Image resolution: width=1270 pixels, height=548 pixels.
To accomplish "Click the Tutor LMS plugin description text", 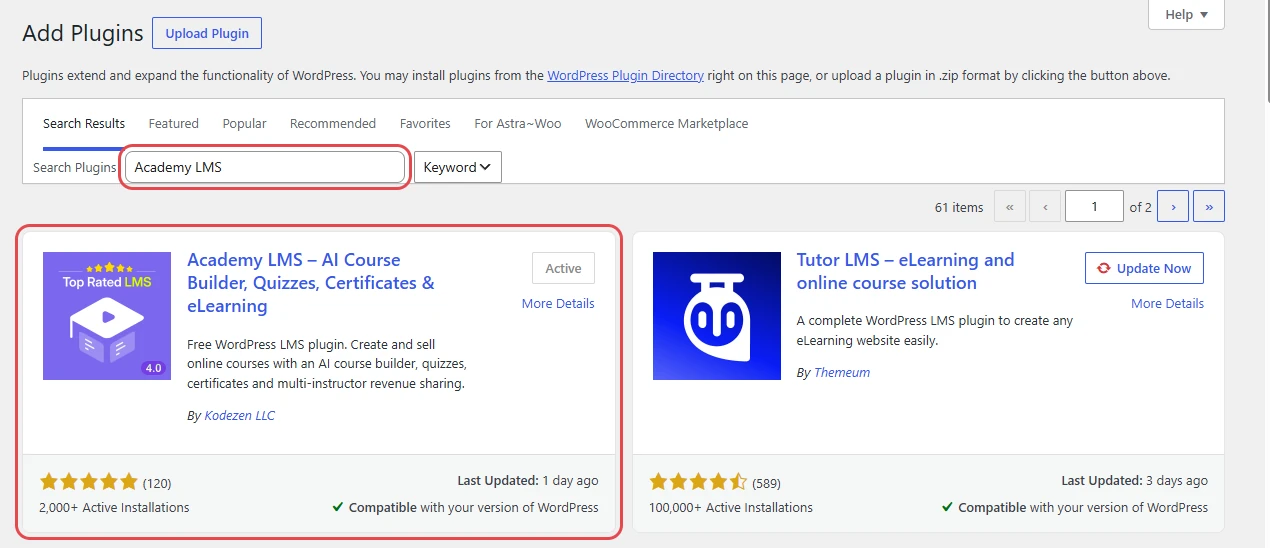I will point(935,330).
